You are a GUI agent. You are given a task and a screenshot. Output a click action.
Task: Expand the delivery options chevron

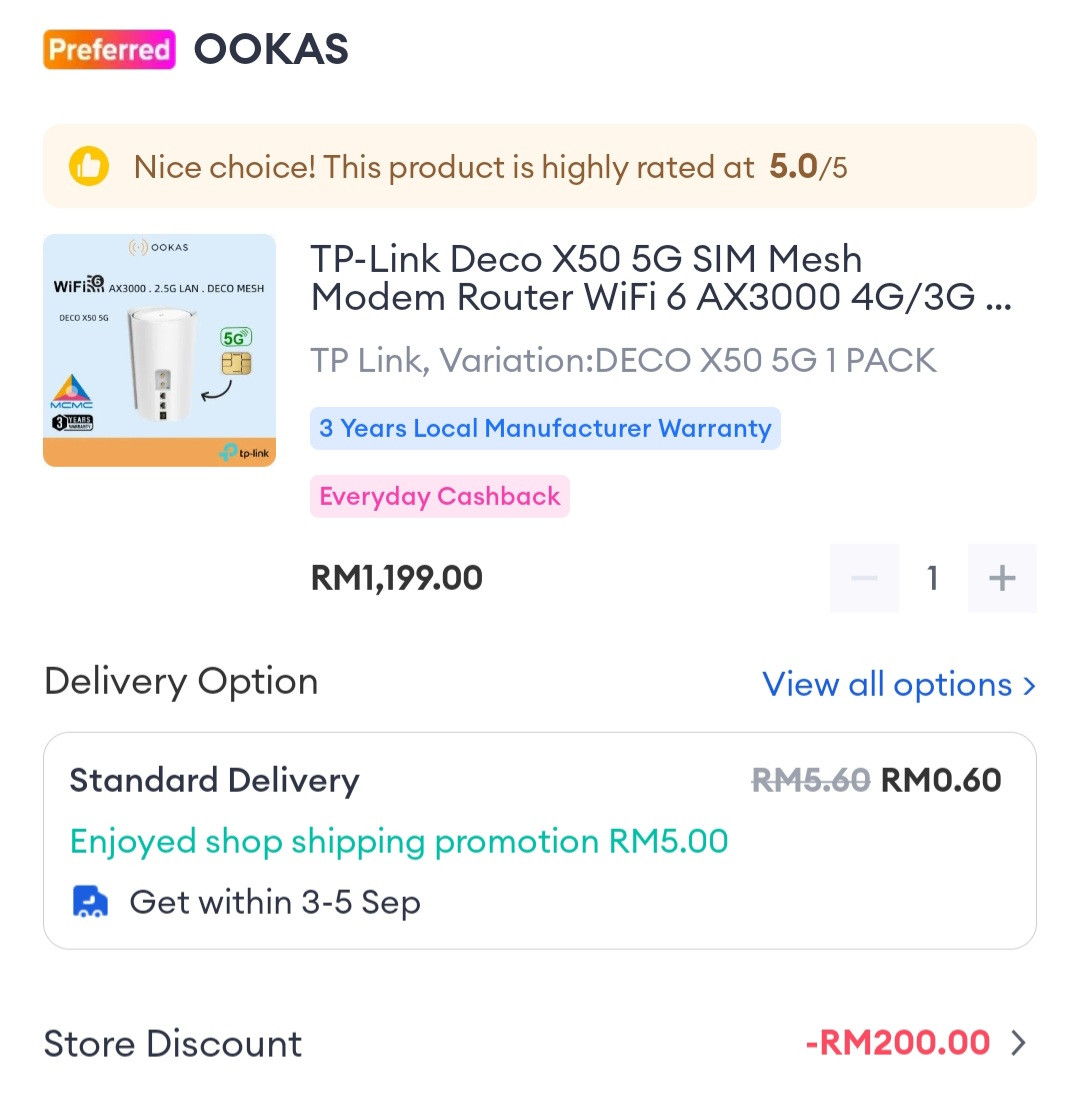pyautogui.click(x=1028, y=685)
